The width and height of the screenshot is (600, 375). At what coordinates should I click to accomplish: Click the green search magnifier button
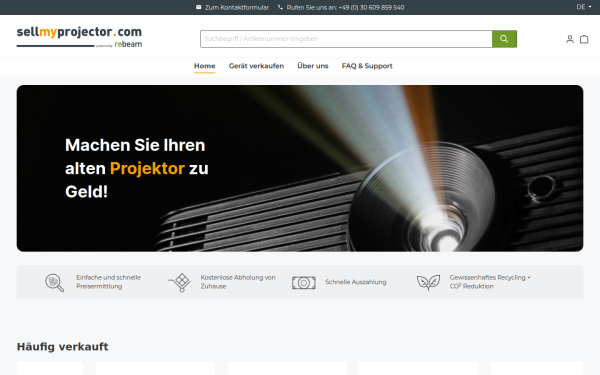click(x=504, y=39)
